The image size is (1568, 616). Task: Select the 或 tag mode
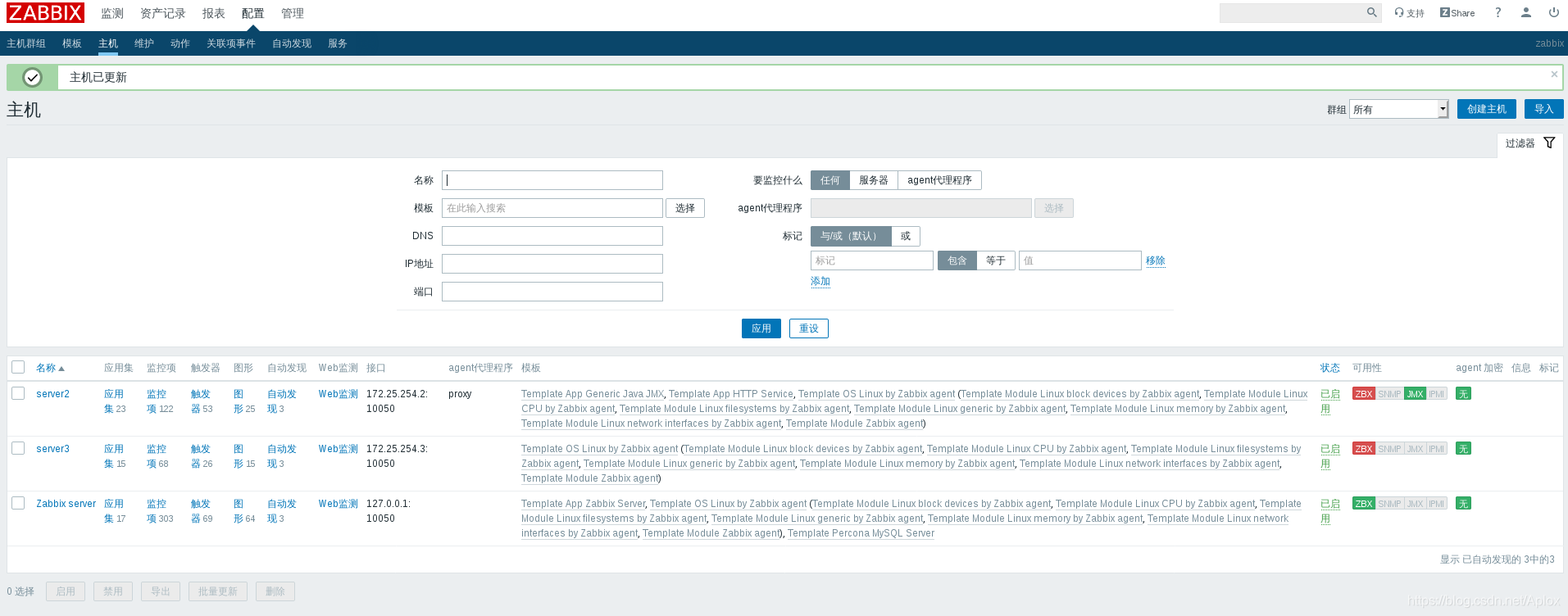tap(906, 236)
